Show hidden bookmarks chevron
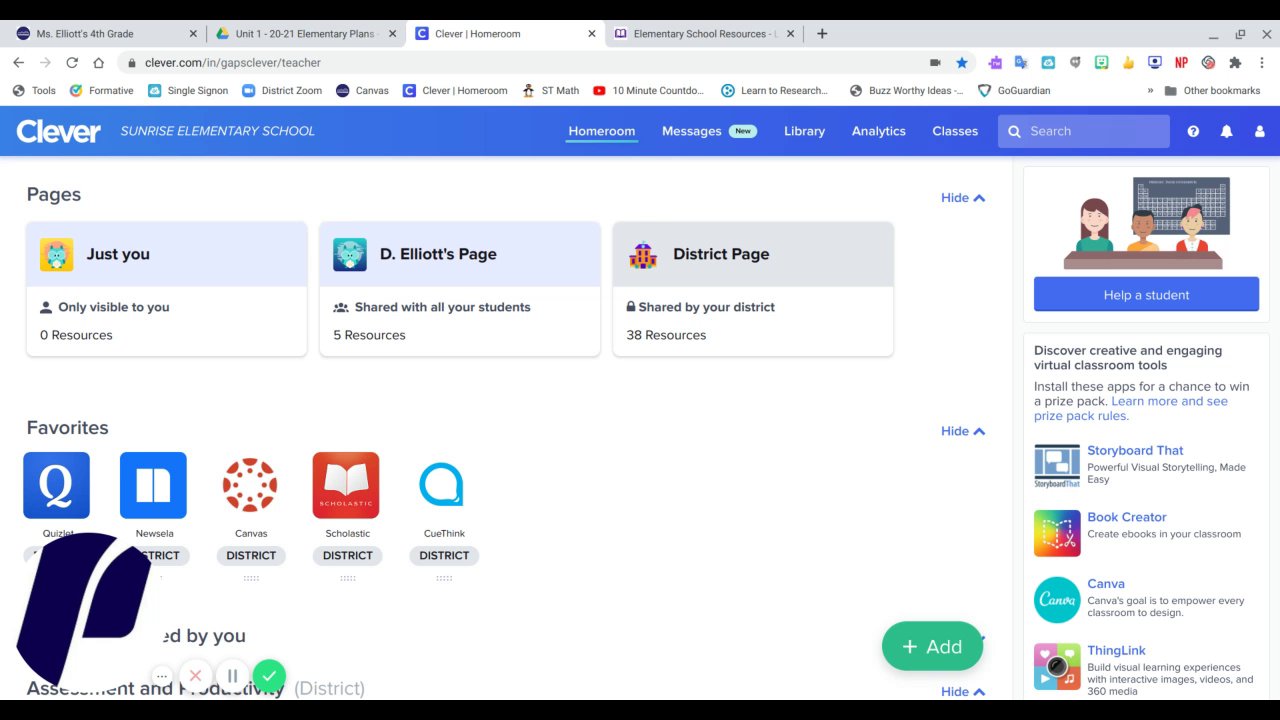The width and height of the screenshot is (1280, 720). tap(1151, 90)
